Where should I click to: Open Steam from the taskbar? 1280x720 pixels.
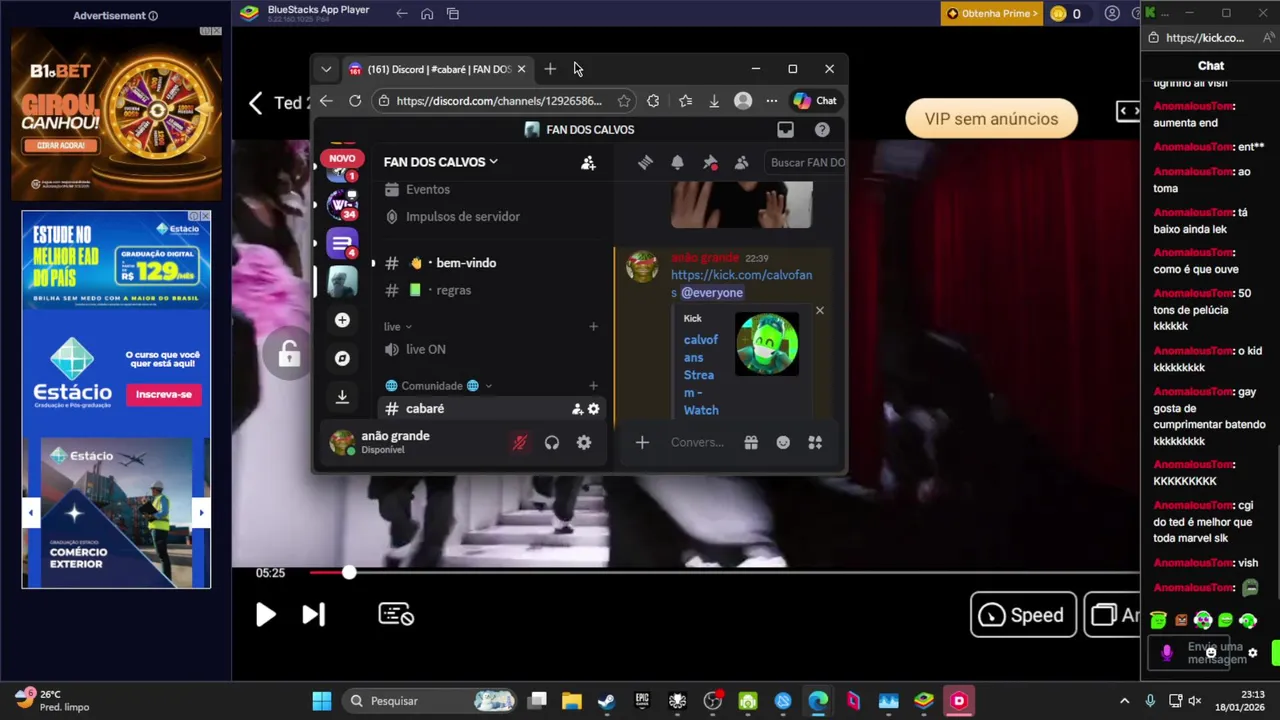[606, 701]
